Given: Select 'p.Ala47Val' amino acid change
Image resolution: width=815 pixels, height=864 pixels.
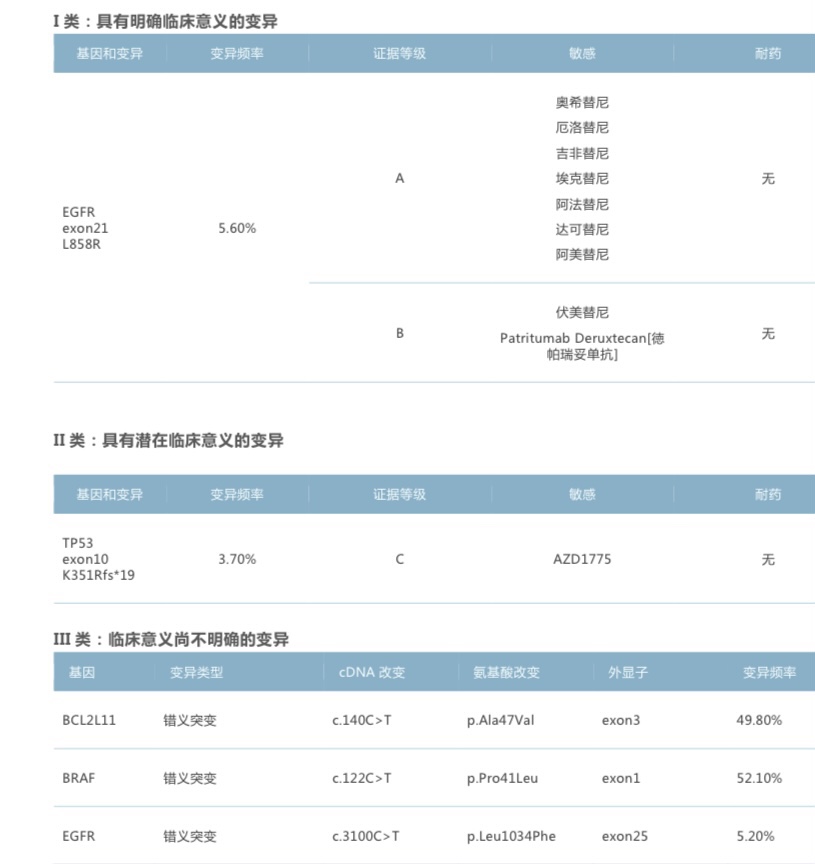Looking at the screenshot, I should (500, 720).
